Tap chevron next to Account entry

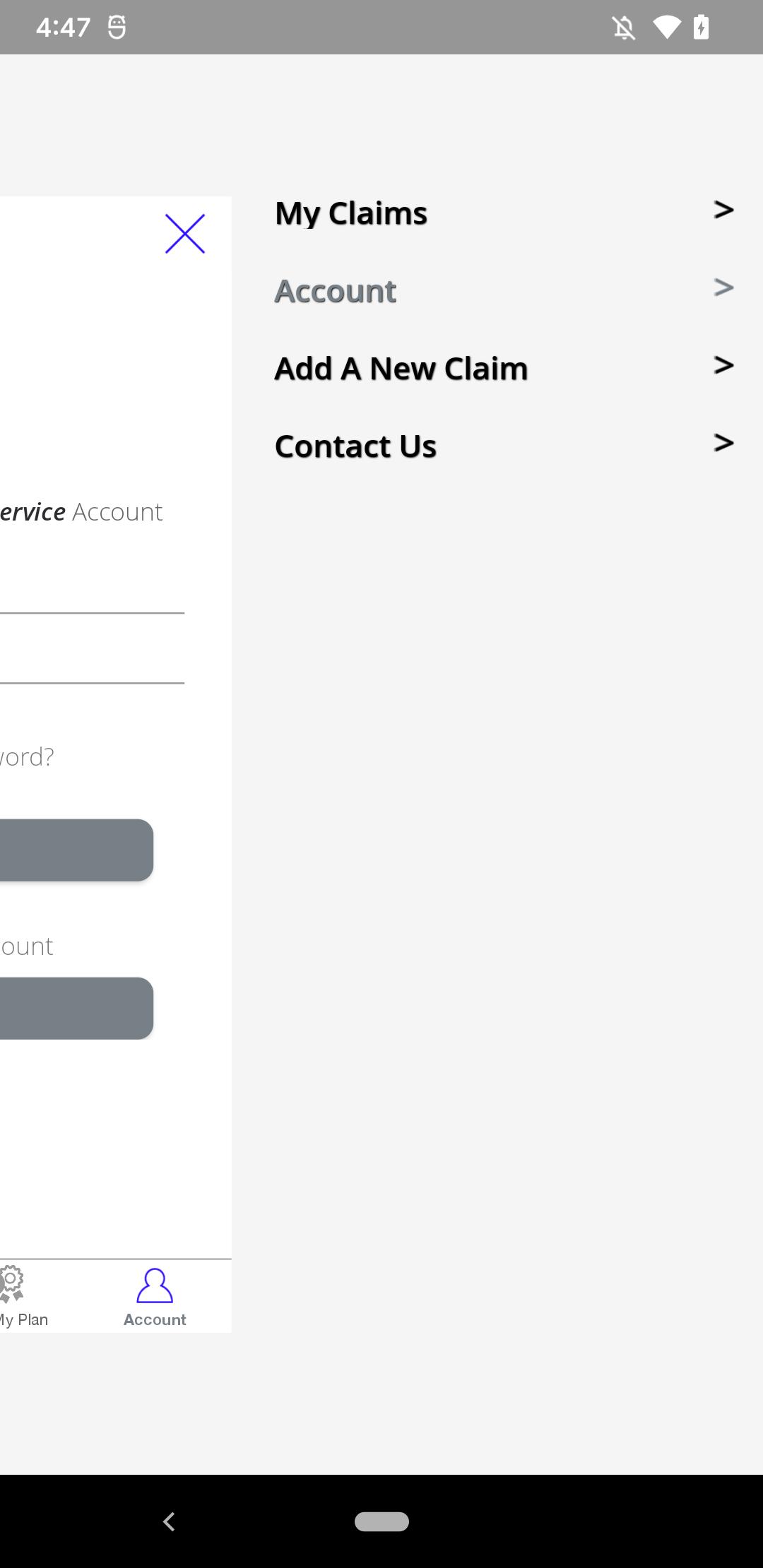[723, 287]
